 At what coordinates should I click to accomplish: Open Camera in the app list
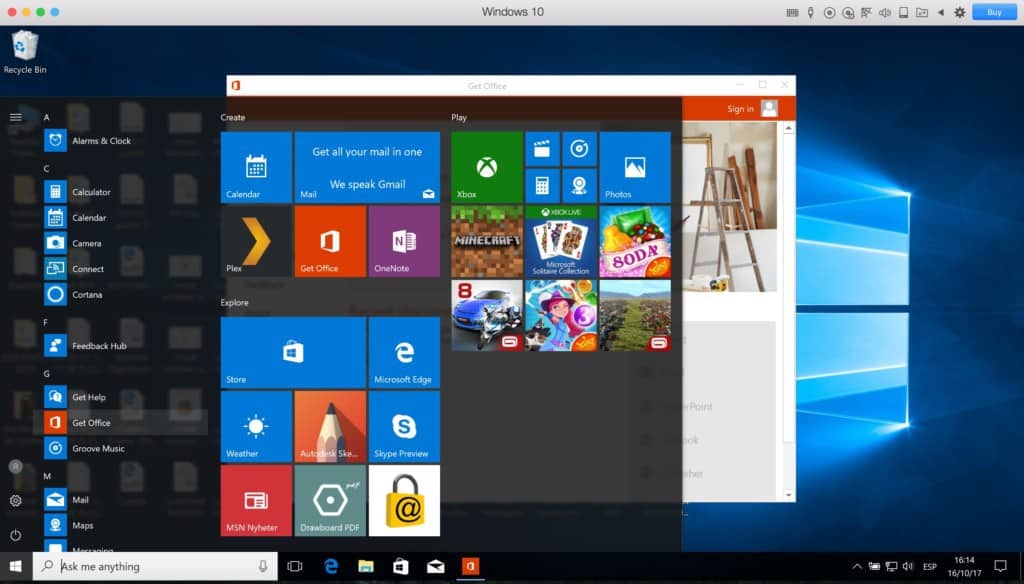click(x=120, y=243)
